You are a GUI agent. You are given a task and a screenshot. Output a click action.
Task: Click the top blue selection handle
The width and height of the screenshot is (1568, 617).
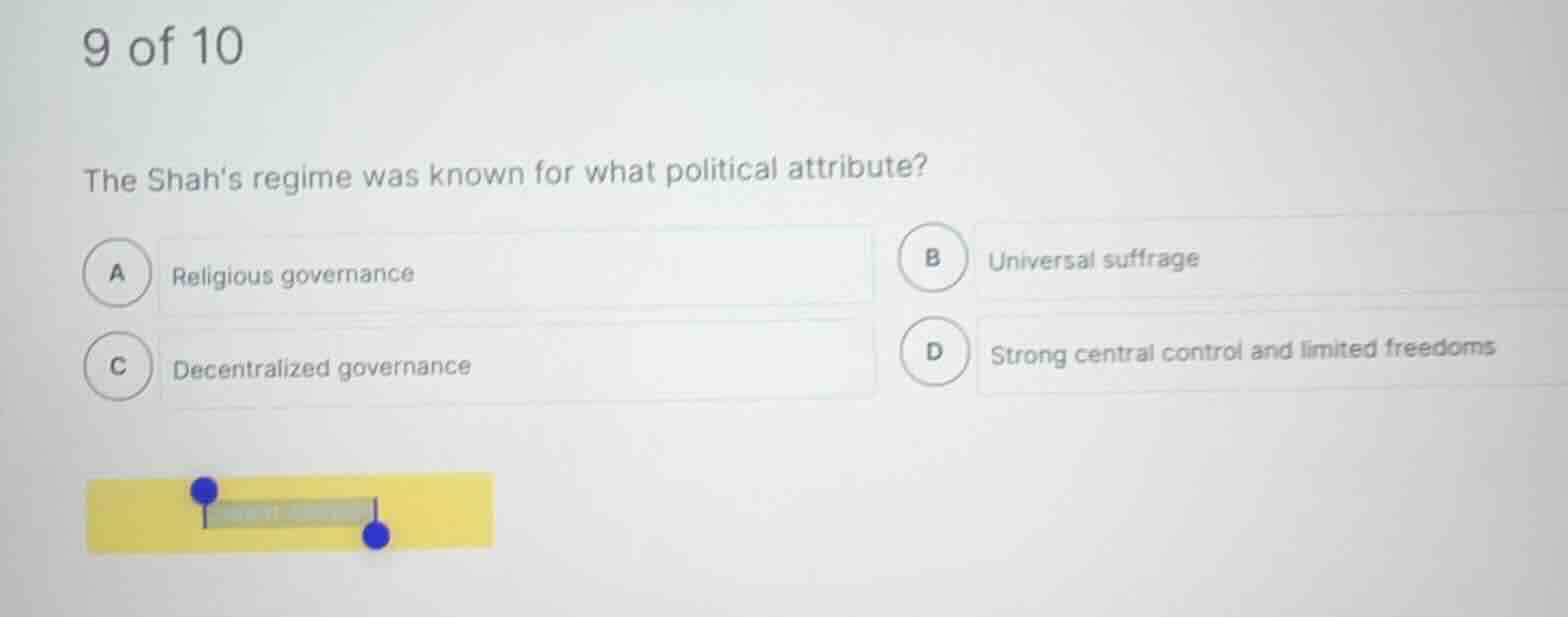coord(204,489)
